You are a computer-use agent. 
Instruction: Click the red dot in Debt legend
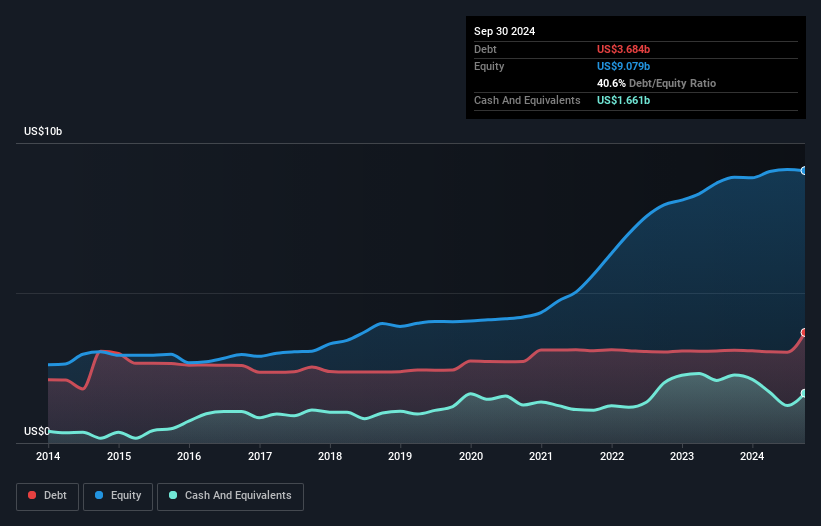click(x=32, y=495)
